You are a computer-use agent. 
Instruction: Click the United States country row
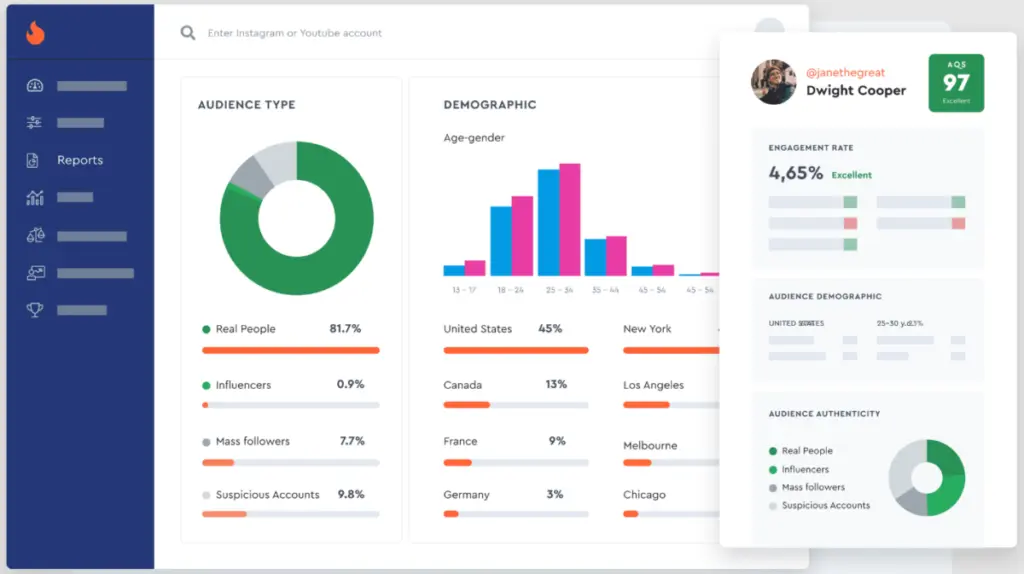[x=515, y=329]
